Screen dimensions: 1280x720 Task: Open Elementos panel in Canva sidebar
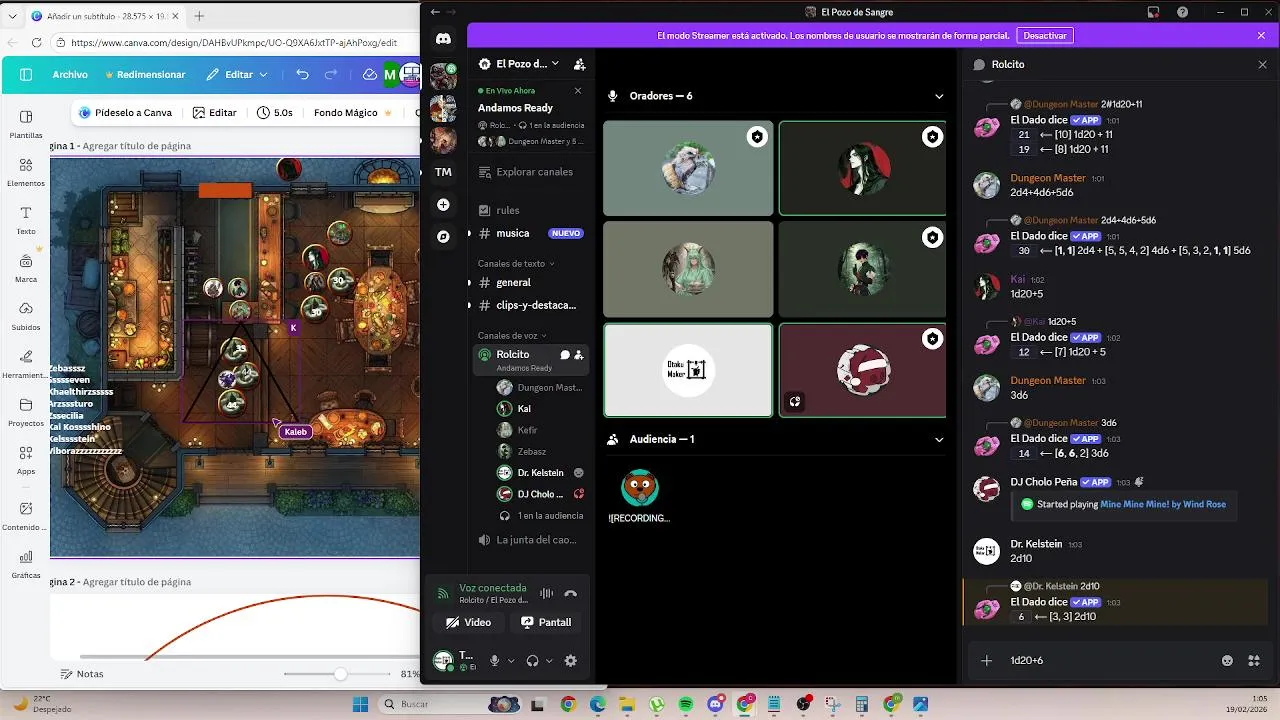[26, 171]
